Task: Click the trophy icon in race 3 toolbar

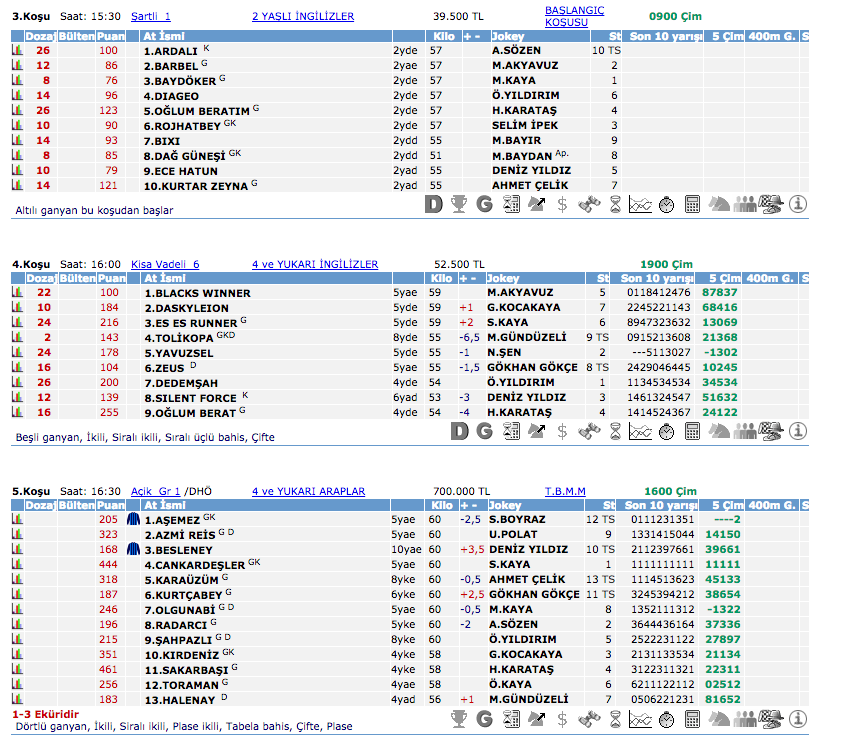Action: [459, 204]
